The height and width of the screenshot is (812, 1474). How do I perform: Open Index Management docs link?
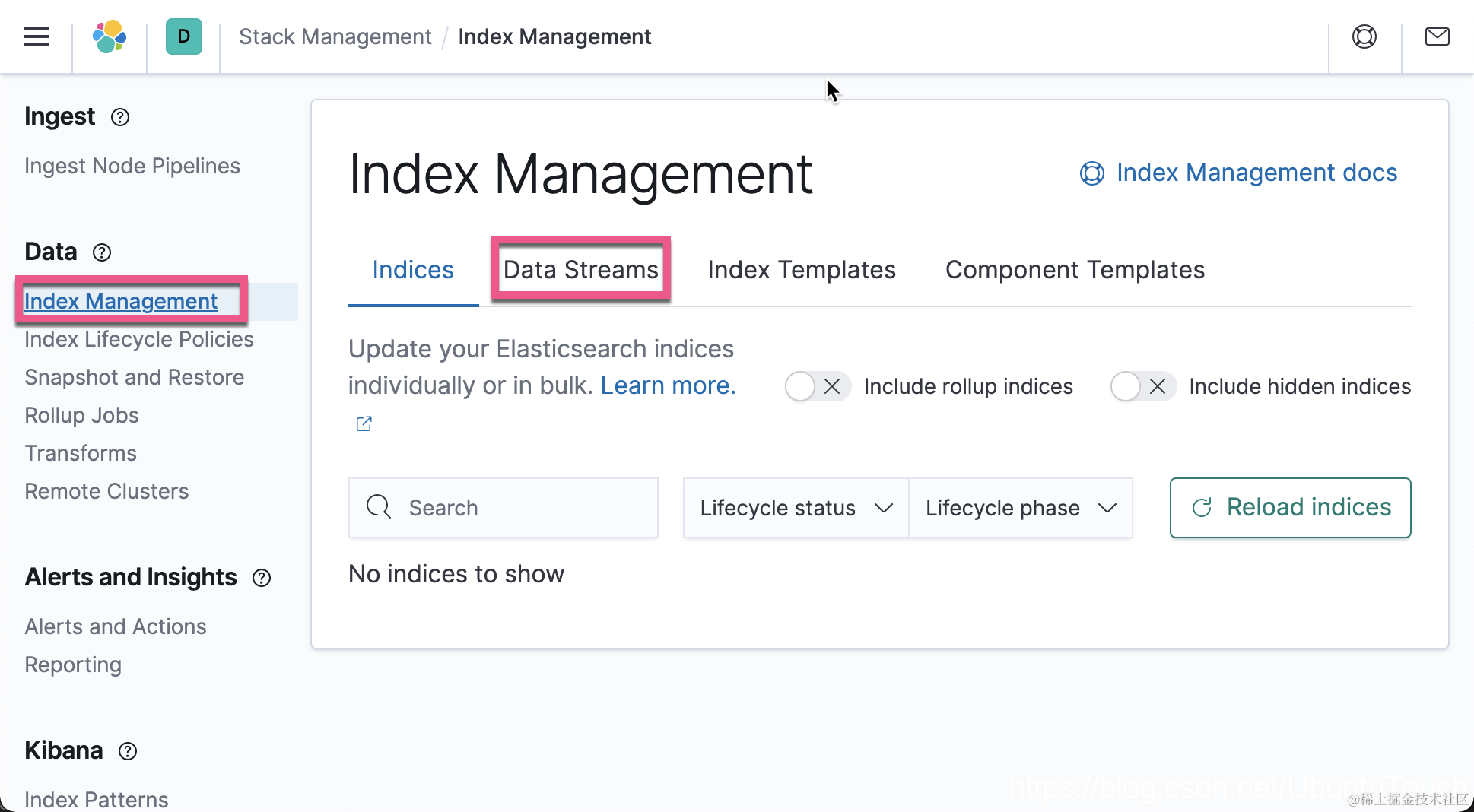click(x=1256, y=173)
